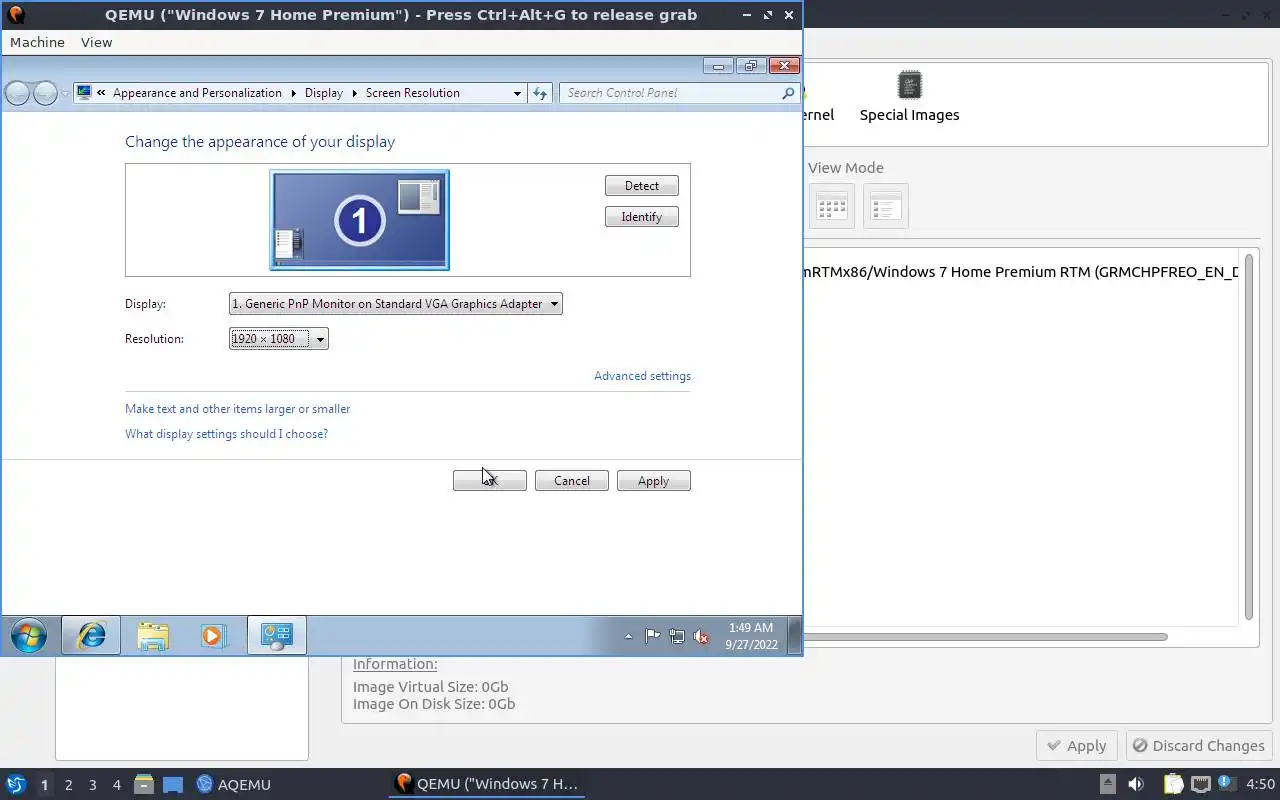Select the QEMU Windows 7 taskbar entry
Image resolution: width=1280 pixels, height=800 pixels.
point(487,784)
